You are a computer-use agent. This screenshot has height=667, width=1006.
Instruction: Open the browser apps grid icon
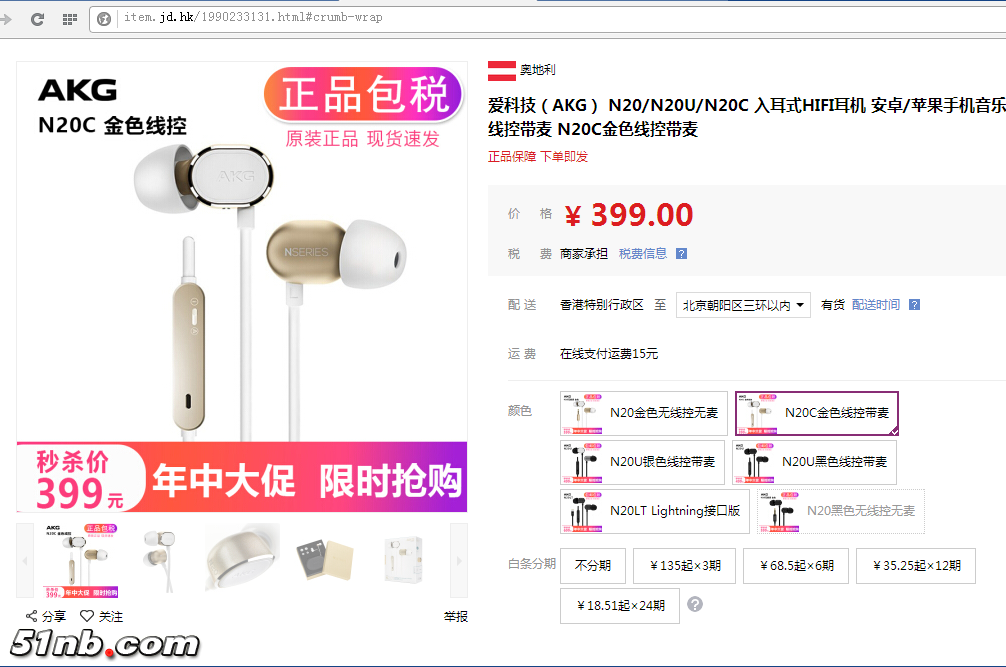pyautogui.click(x=70, y=19)
